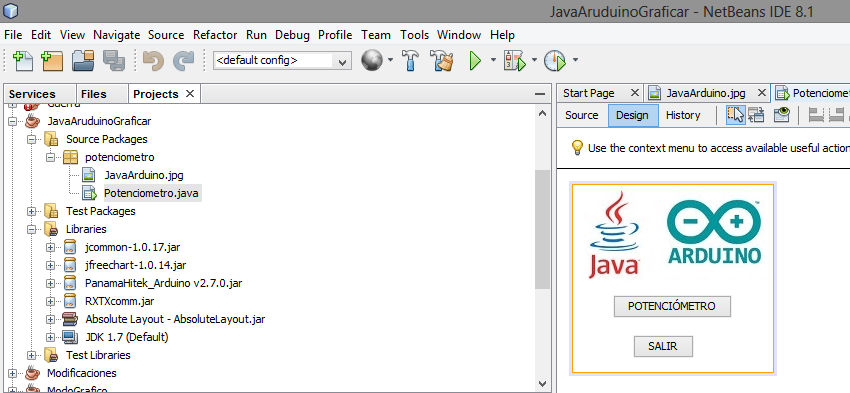The height and width of the screenshot is (393, 850).
Task: Click the Profile Project clock icon
Action: pyautogui.click(x=555, y=60)
